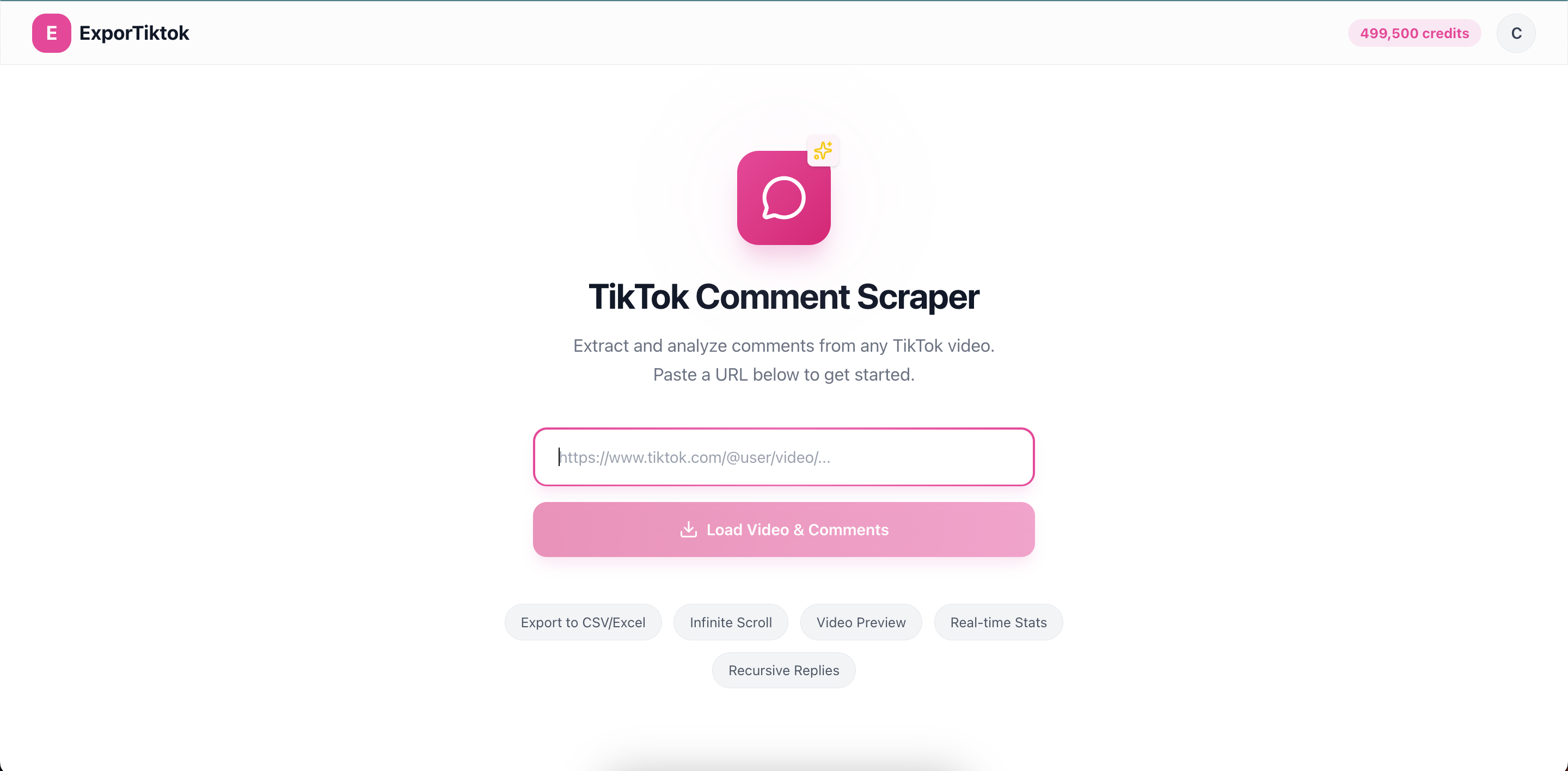
Task: Select the Infinite Scroll chip
Action: click(x=731, y=622)
